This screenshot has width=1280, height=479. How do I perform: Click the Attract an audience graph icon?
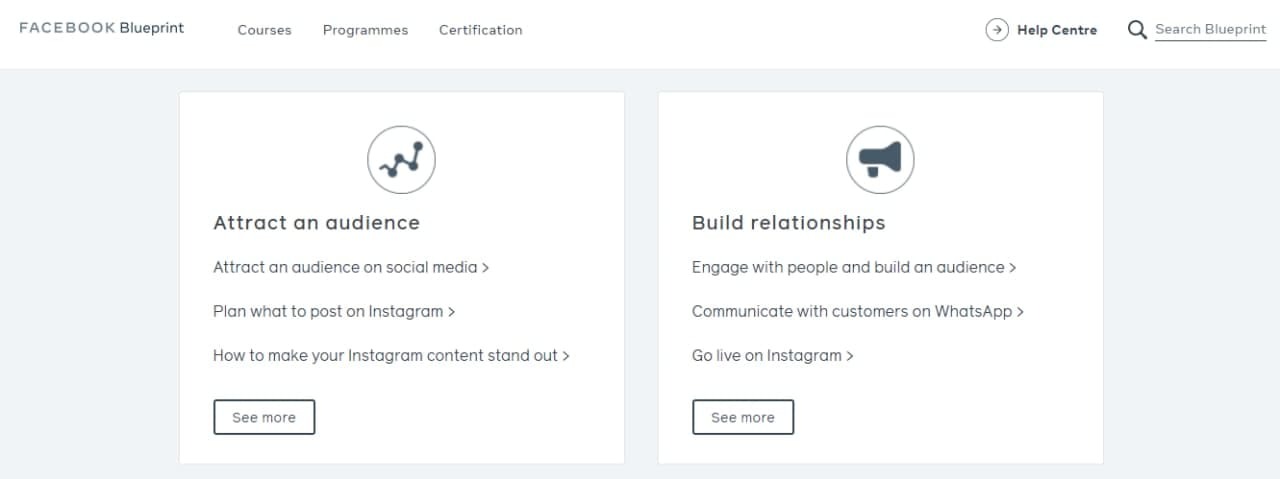[401, 160]
